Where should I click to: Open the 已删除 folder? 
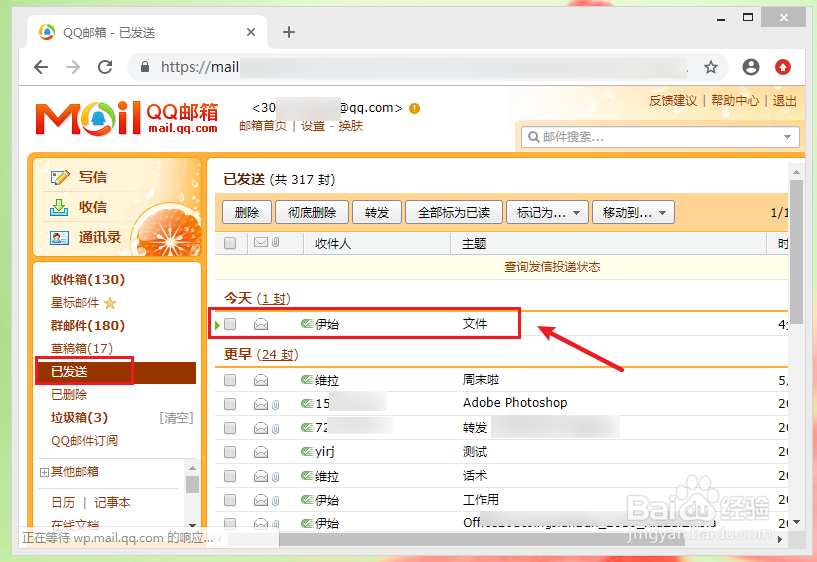[x=69, y=395]
